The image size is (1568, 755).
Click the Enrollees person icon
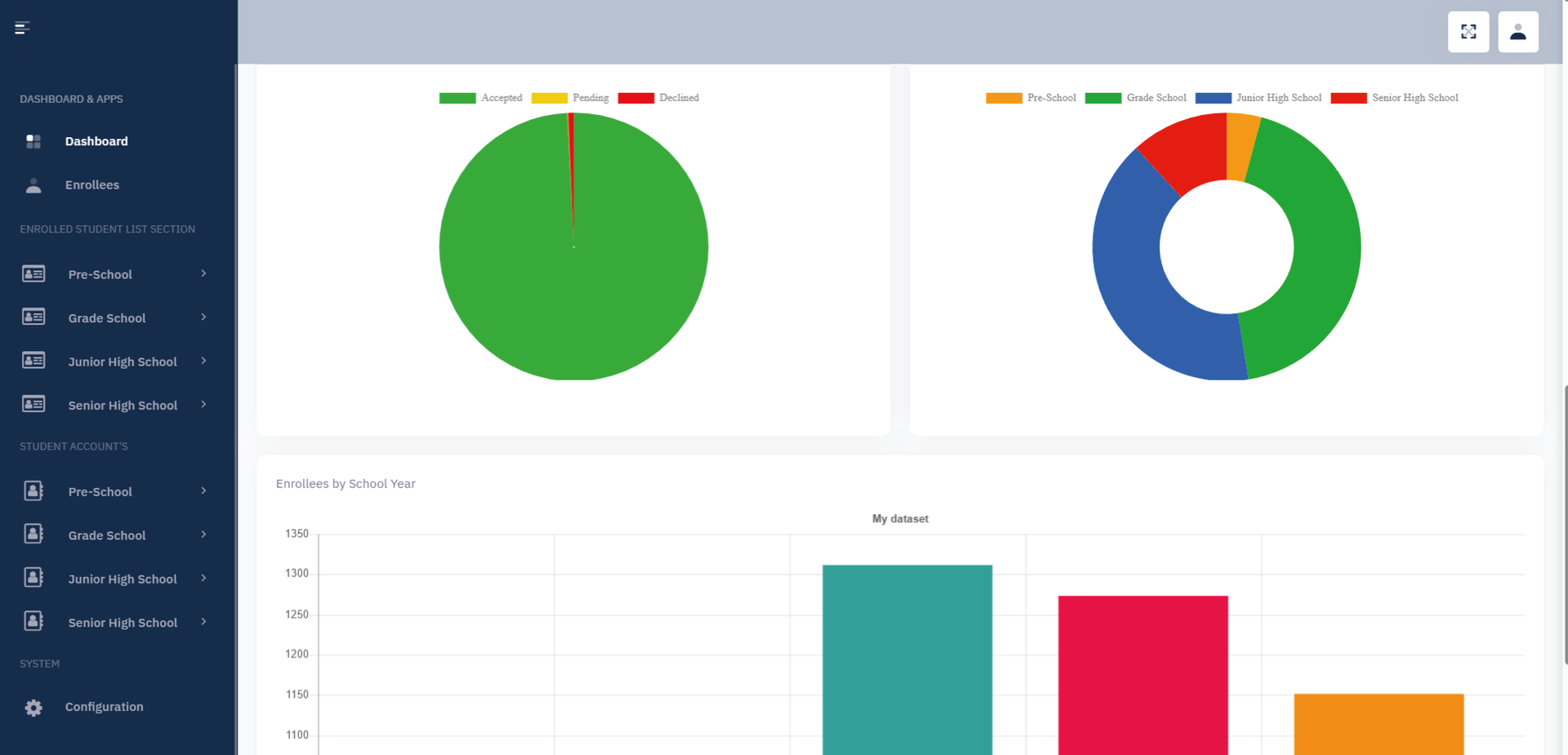pyautogui.click(x=33, y=185)
